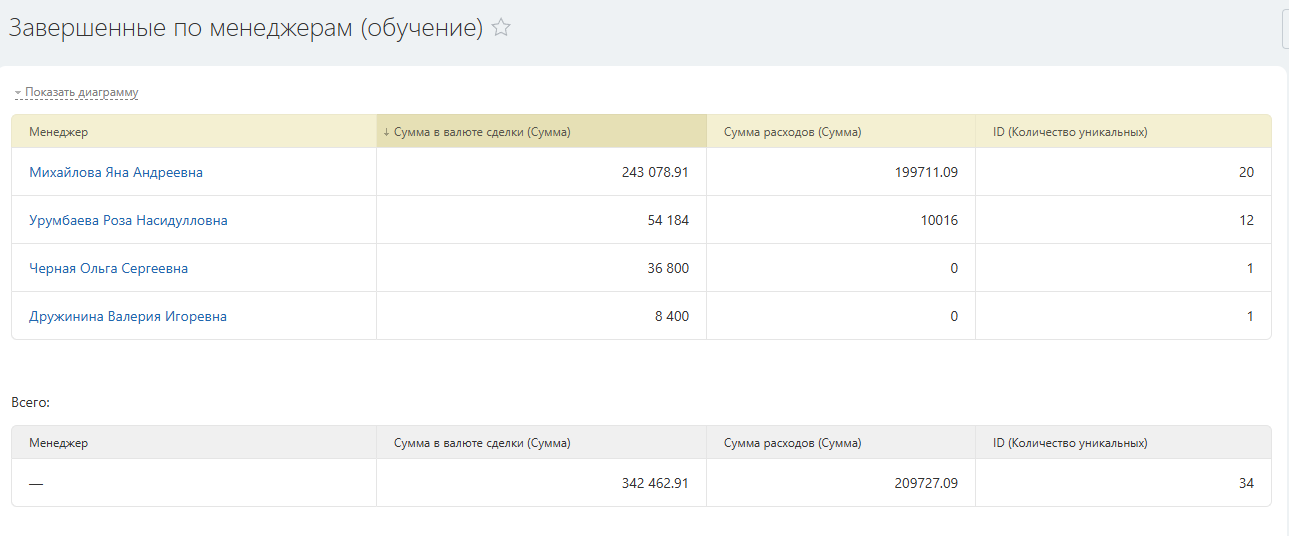Click ID count 12 for Урумбаева

tap(1246, 221)
